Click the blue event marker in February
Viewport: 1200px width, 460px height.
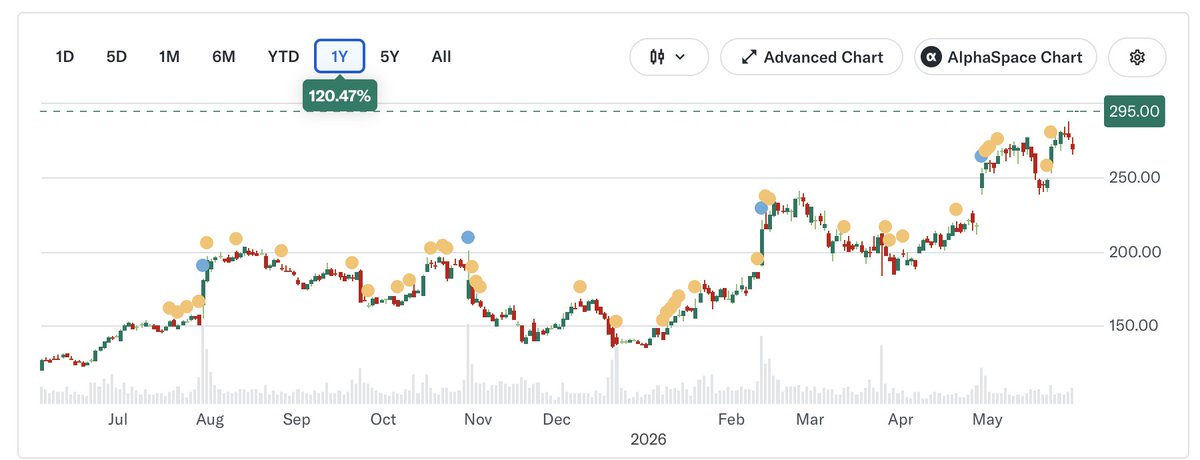pyautogui.click(x=762, y=208)
